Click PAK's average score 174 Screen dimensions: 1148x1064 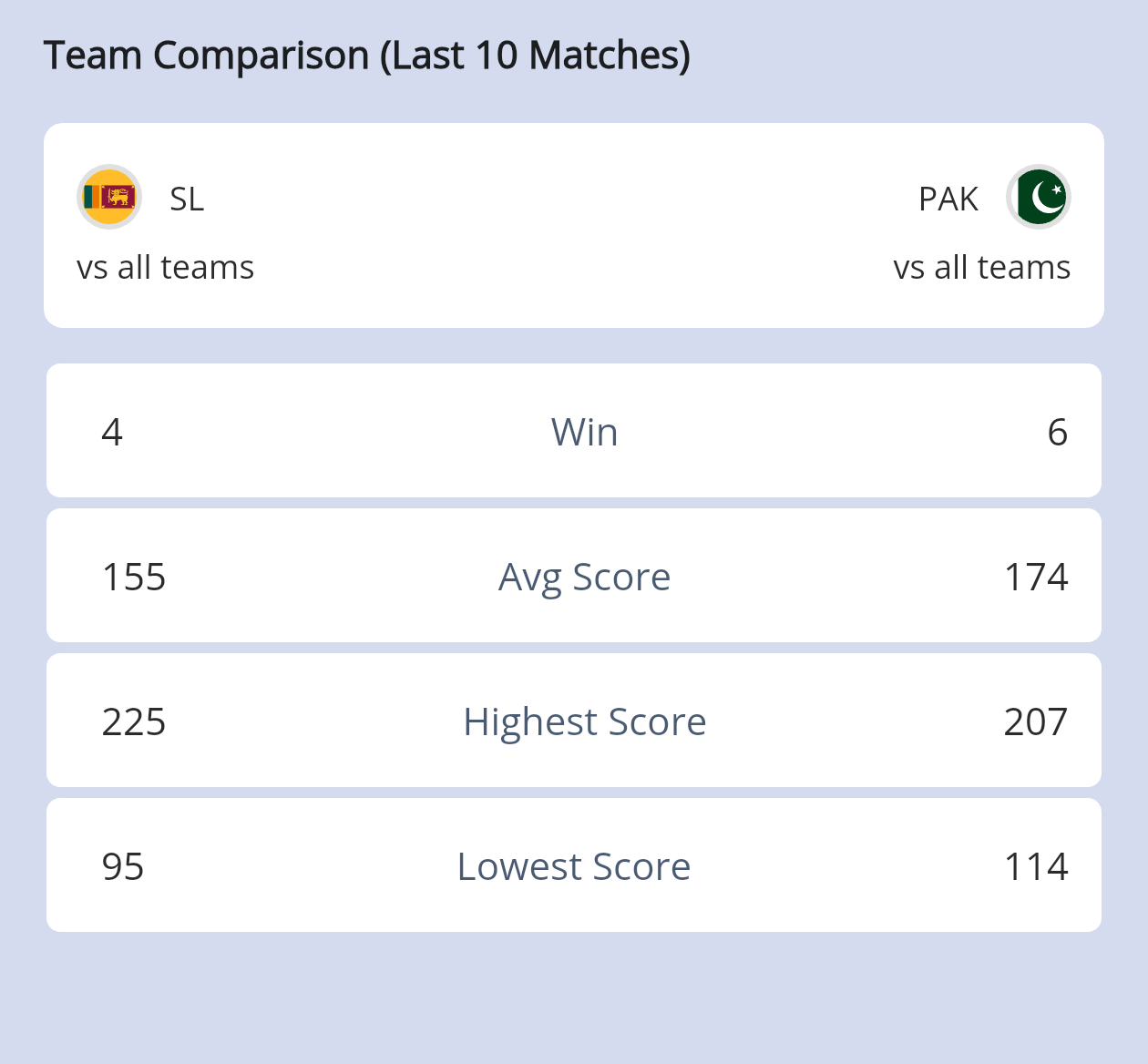pyautogui.click(x=1036, y=577)
